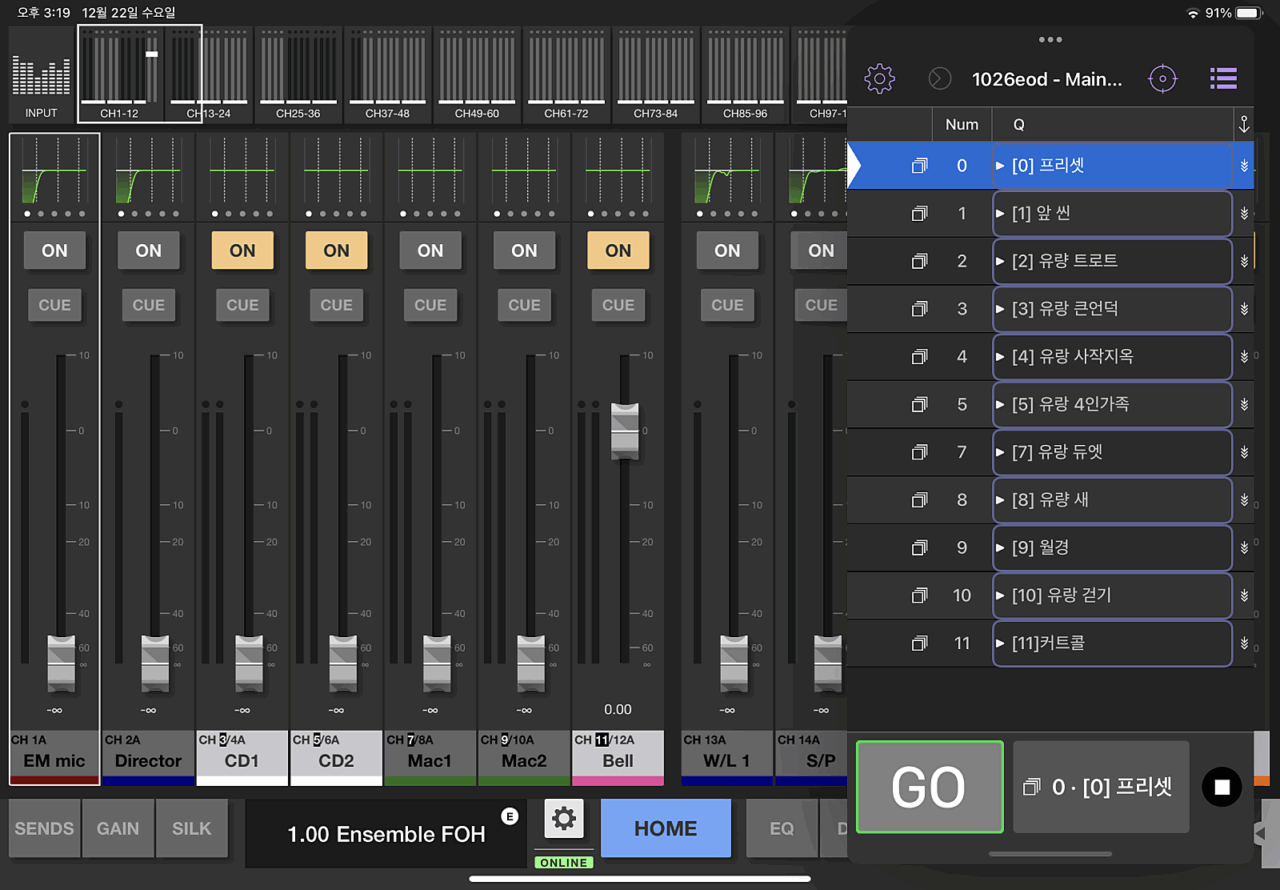Toggle ON for EM mic channel
This screenshot has width=1280, height=890.
click(x=55, y=251)
